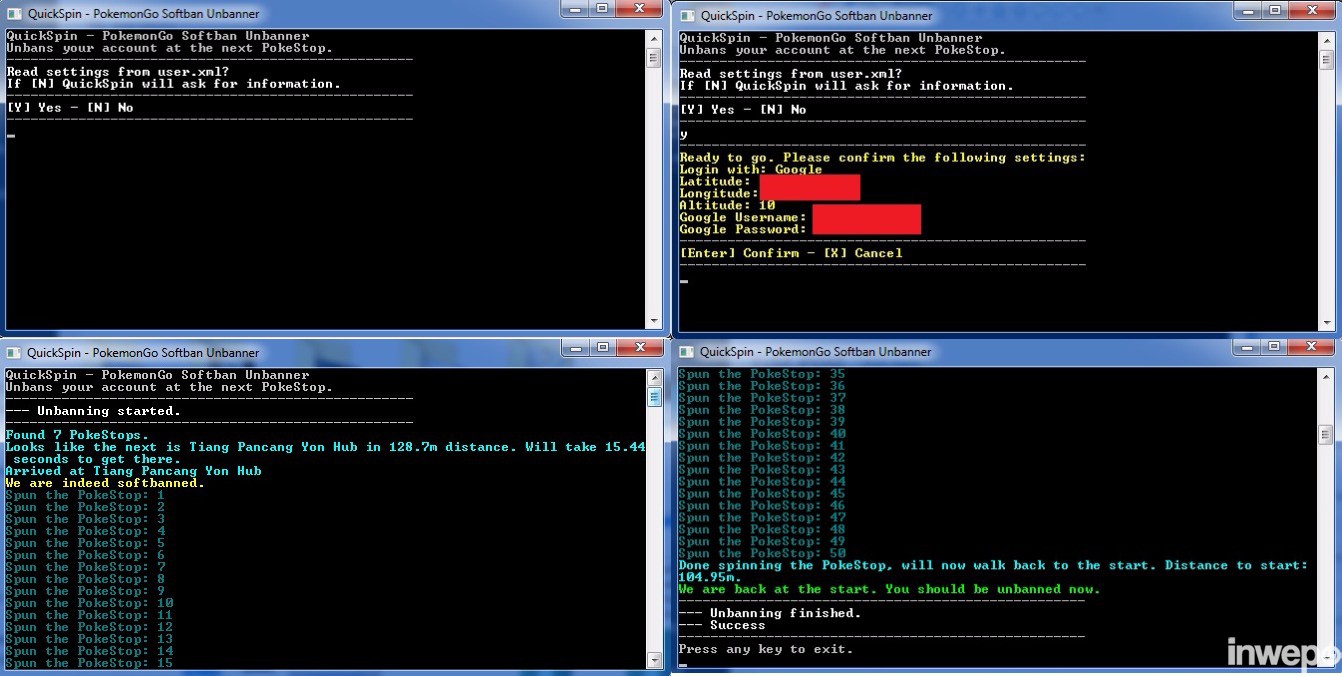Open system menu icon of the 'Unbanning started' window
Image resolution: width=1342 pixels, height=676 pixels.
[x=13, y=352]
